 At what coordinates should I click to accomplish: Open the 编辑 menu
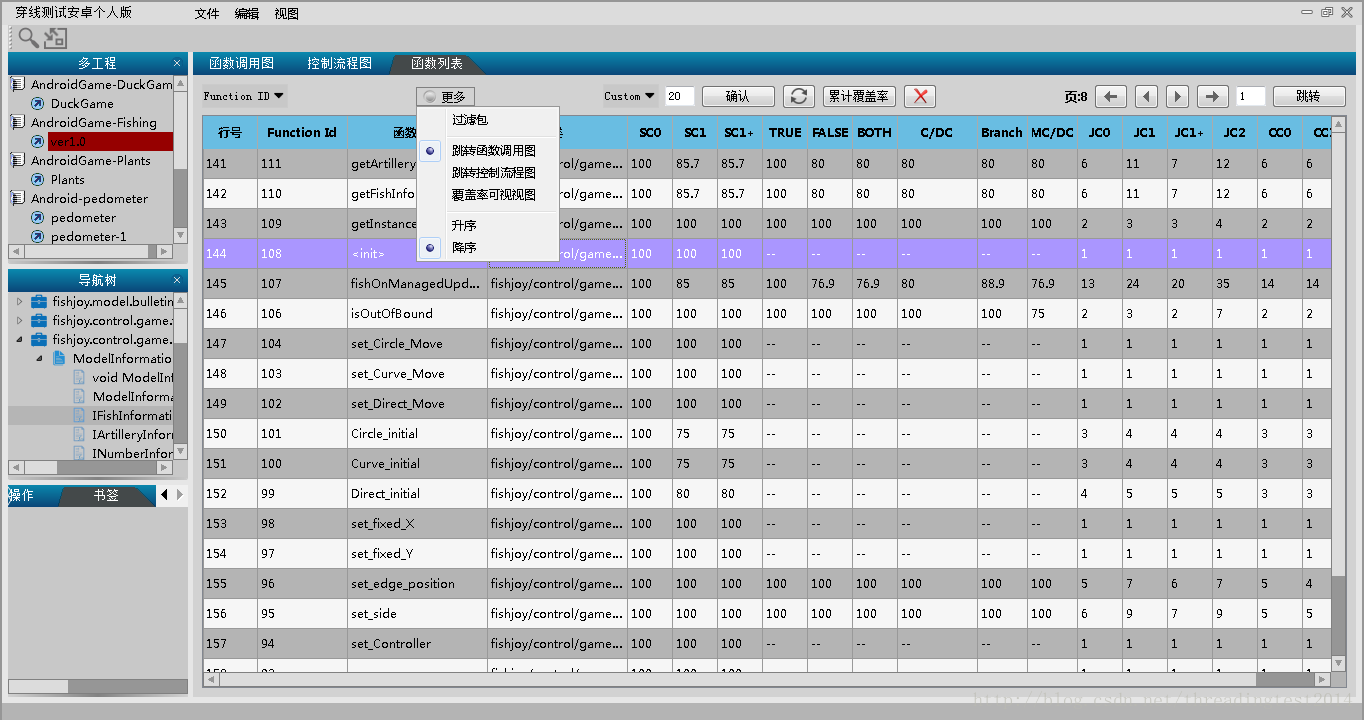247,14
